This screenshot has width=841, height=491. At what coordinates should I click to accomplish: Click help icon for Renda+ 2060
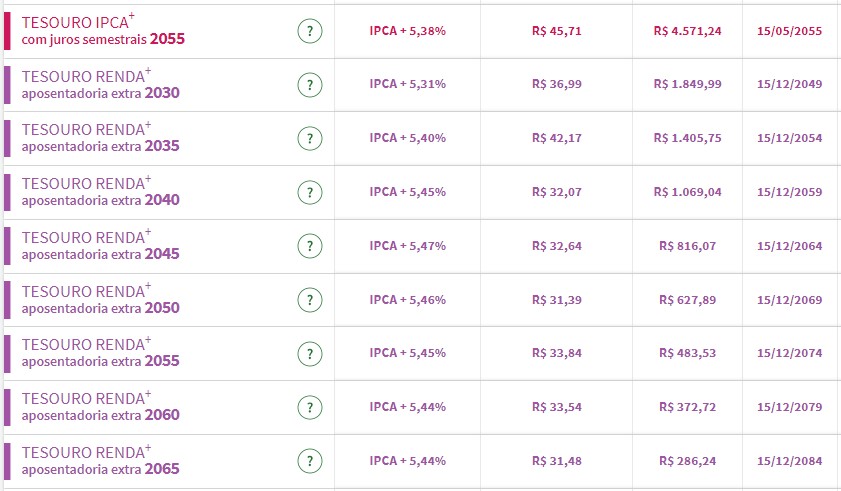tap(310, 407)
